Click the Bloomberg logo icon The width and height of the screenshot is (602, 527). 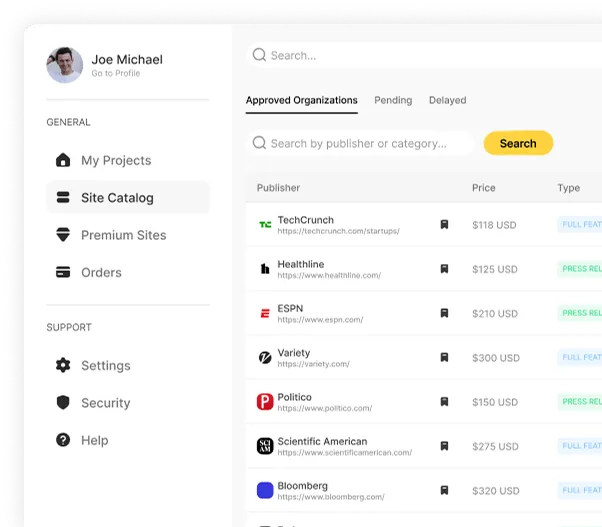click(265, 490)
